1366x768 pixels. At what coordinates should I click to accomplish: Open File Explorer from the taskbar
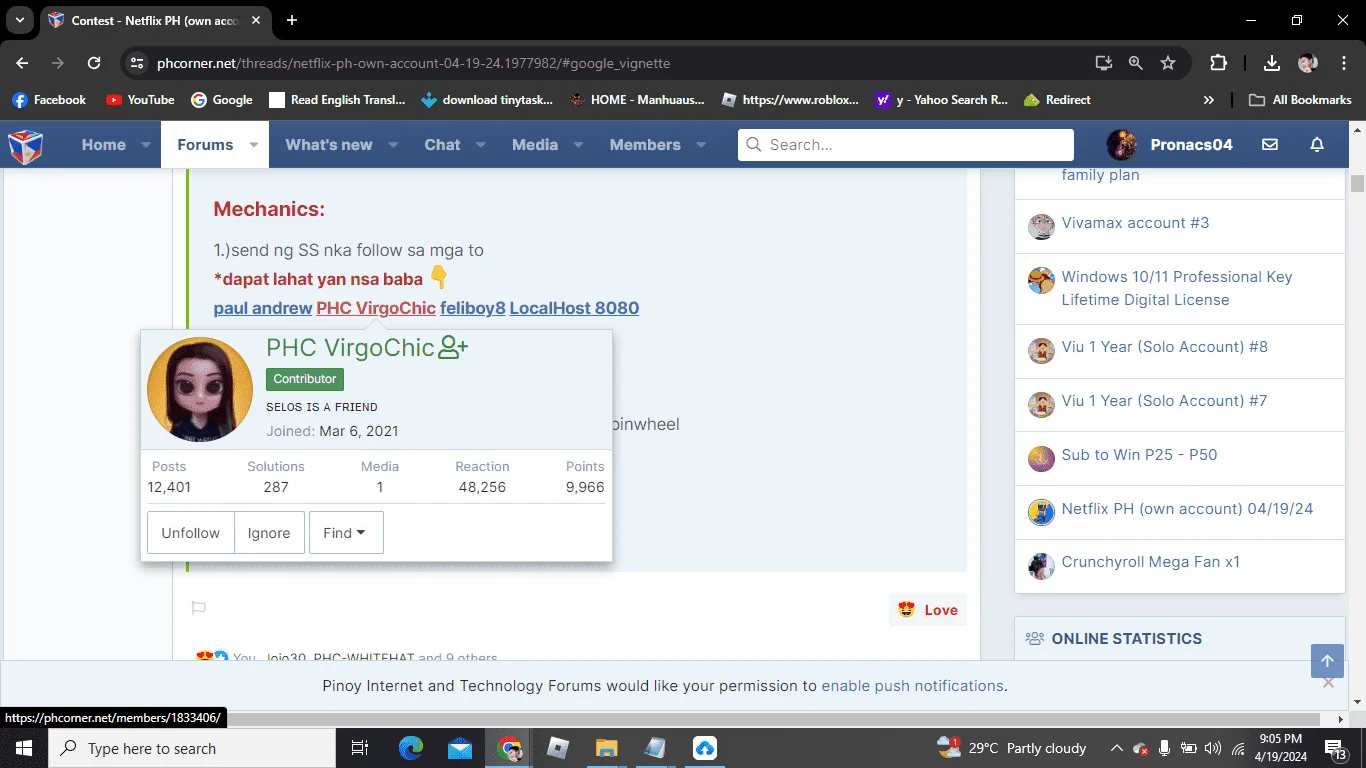607,748
